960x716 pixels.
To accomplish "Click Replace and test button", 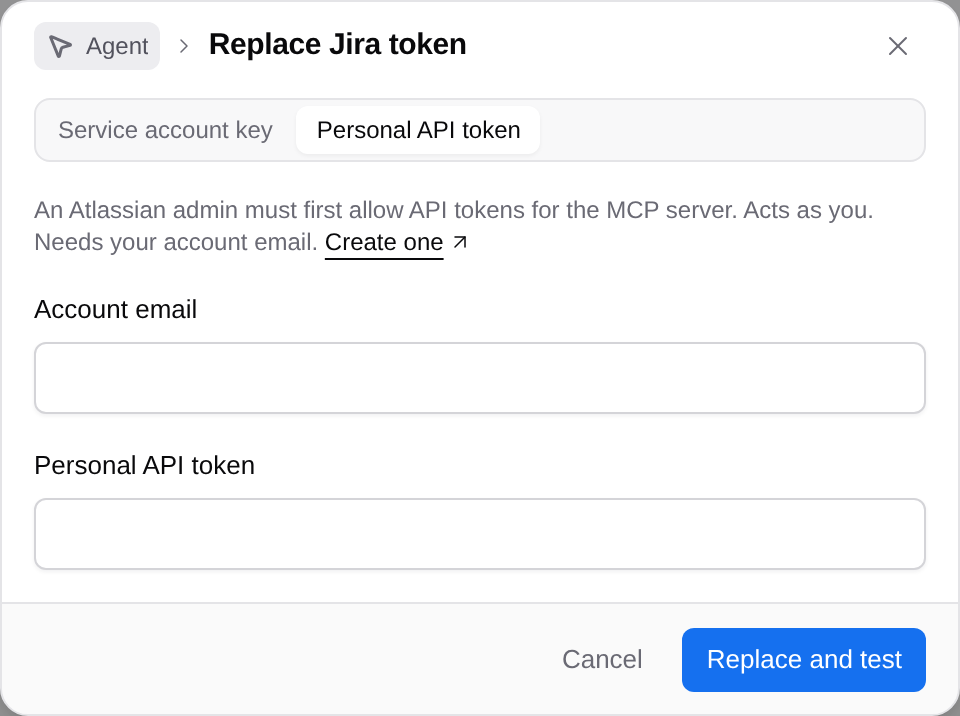I will [803, 660].
